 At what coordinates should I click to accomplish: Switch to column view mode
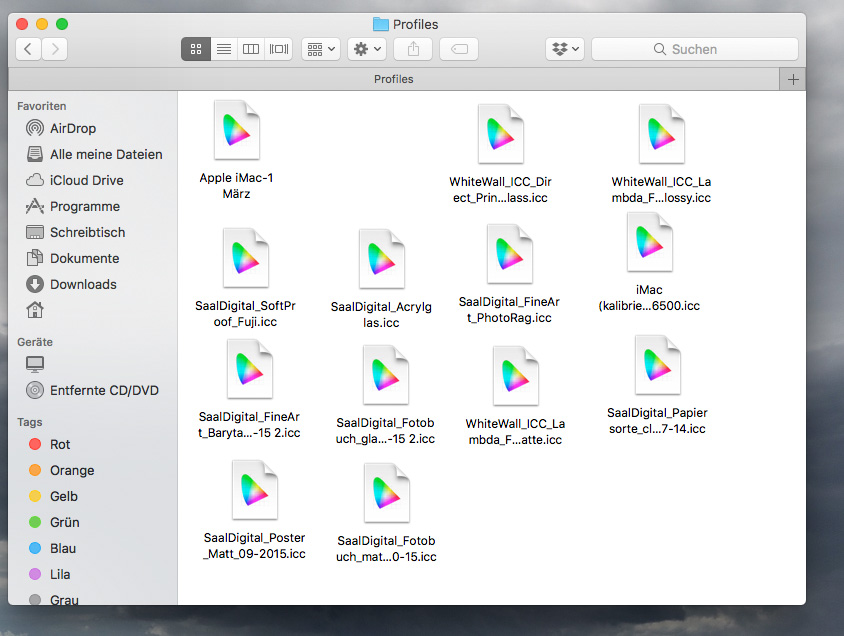tap(251, 49)
